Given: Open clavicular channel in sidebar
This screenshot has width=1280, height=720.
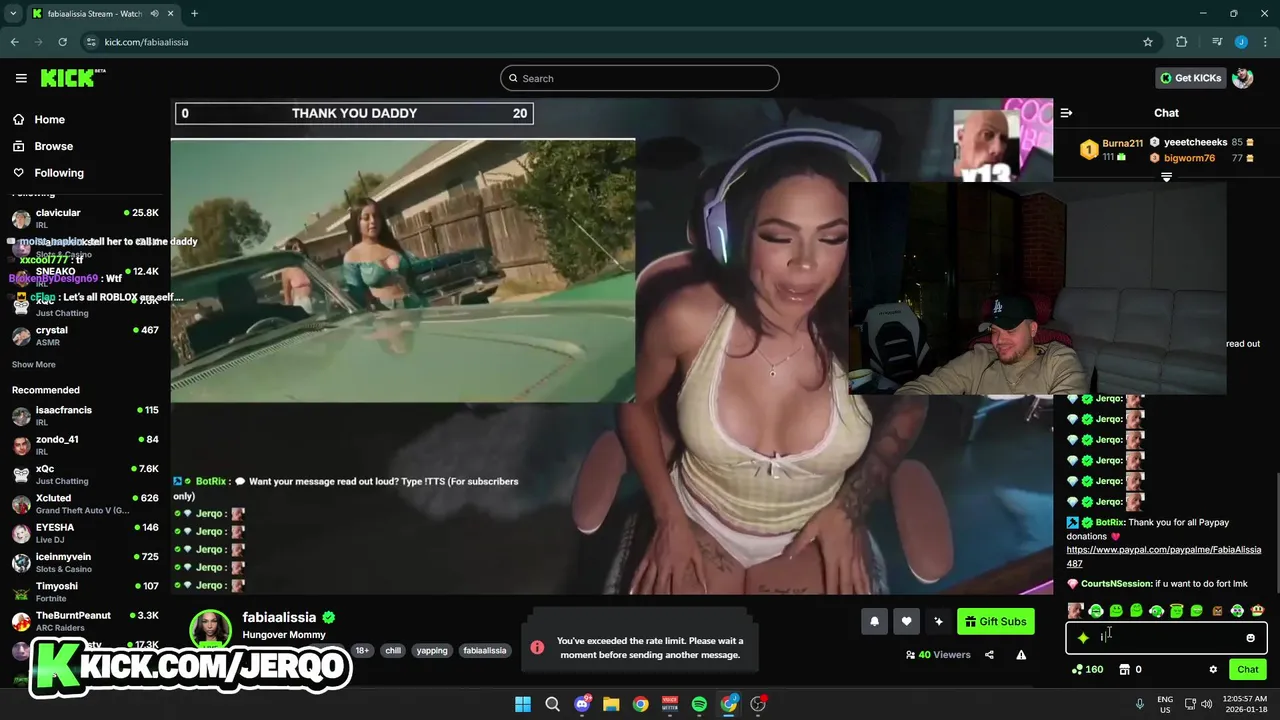Looking at the screenshot, I should coord(85,218).
